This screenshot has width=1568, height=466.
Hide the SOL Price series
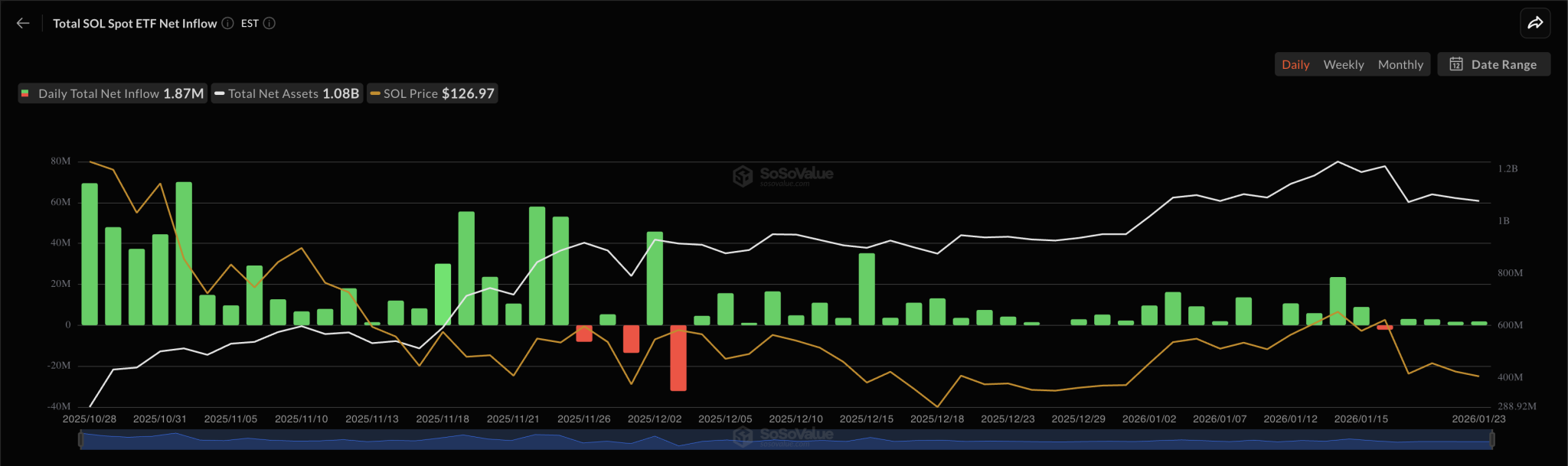(433, 93)
